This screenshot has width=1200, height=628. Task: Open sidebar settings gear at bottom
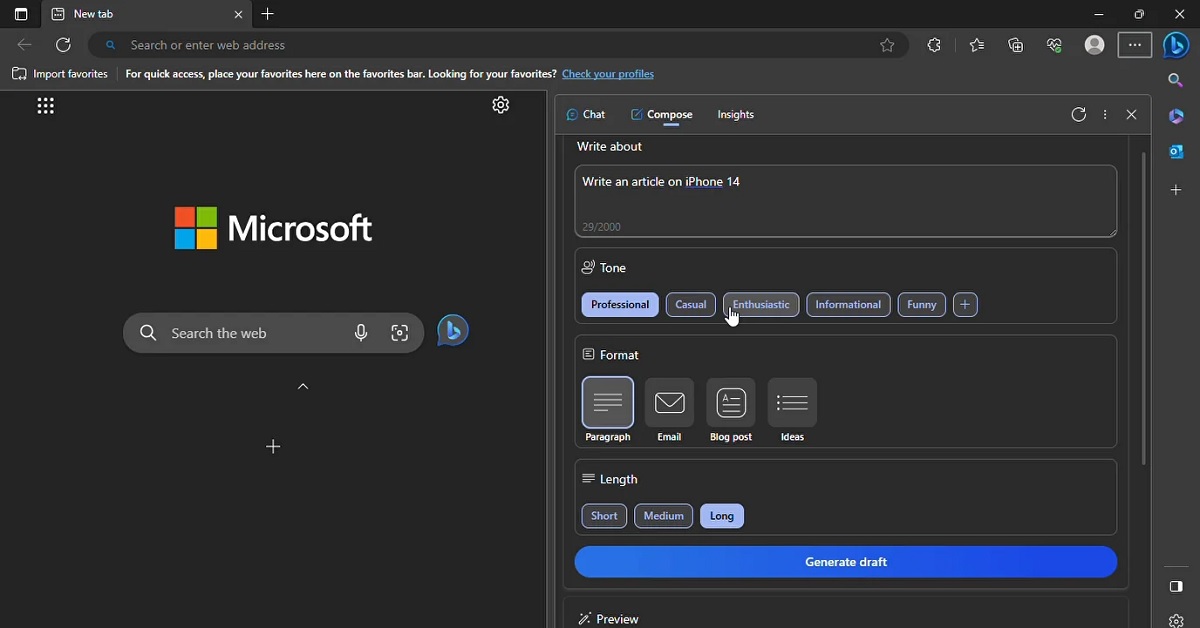[1176, 620]
